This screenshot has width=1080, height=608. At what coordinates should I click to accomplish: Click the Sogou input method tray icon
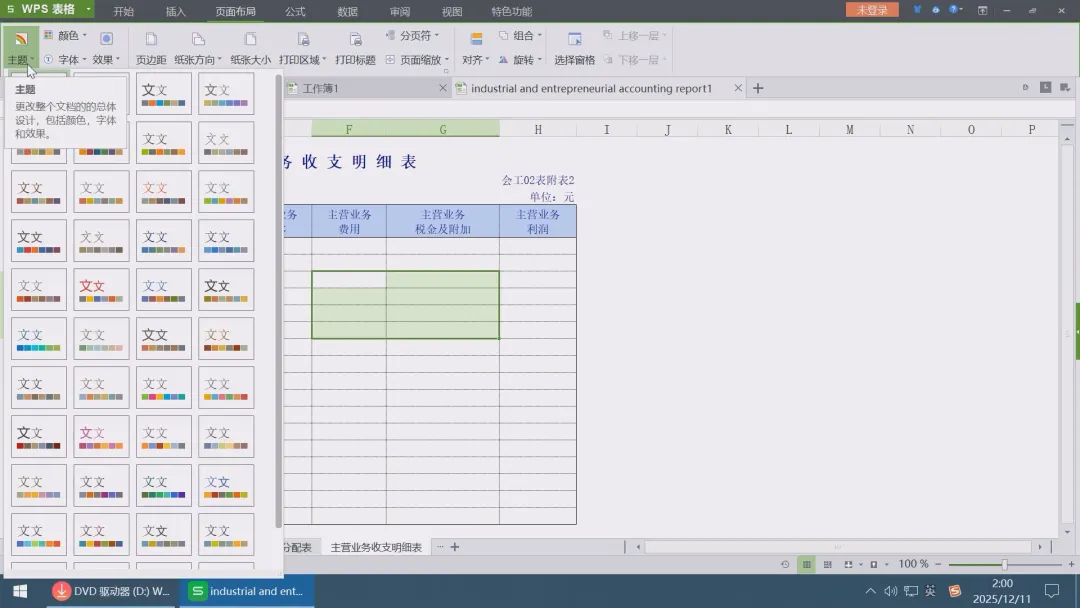pyautogui.click(x=955, y=591)
